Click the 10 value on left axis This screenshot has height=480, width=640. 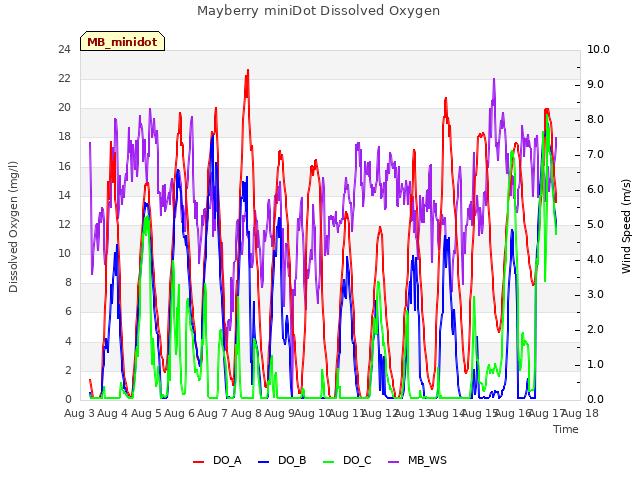(64, 253)
